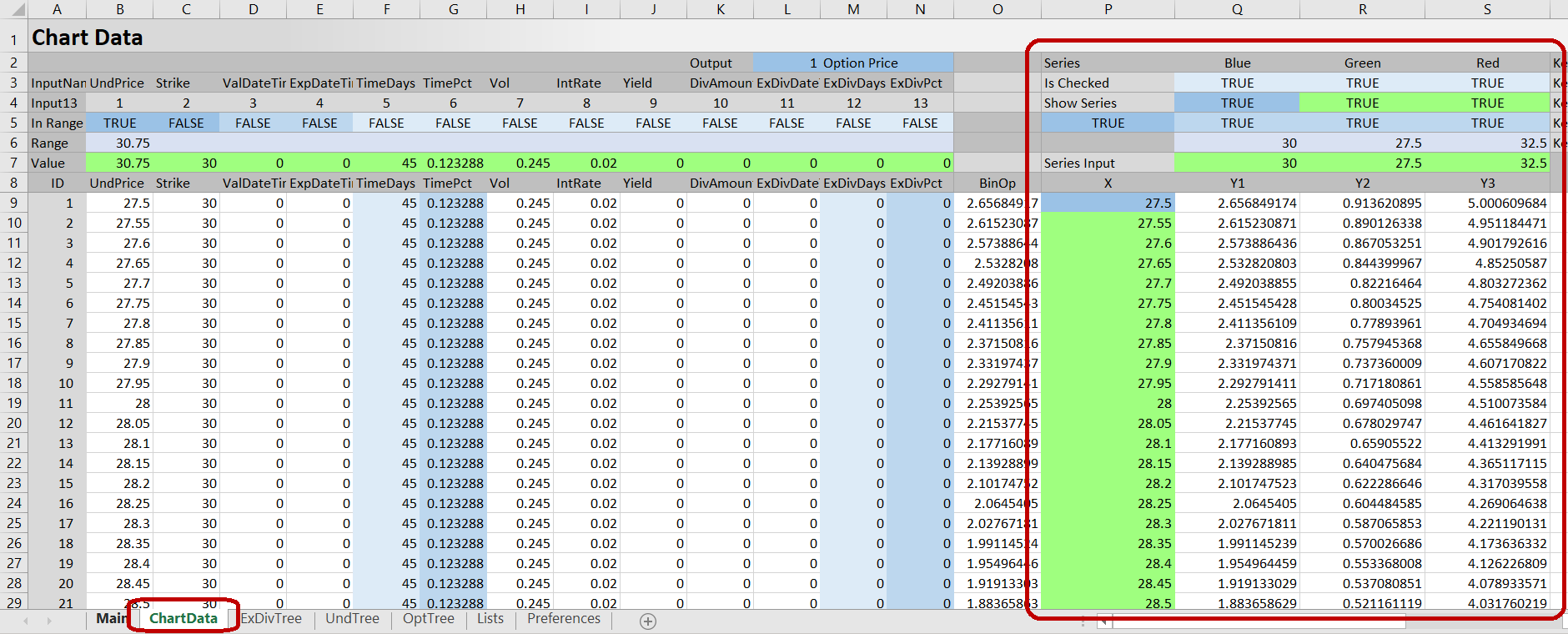Select TRUE under Blue in Is Checked row
The image size is (1568, 634).
1237,83
